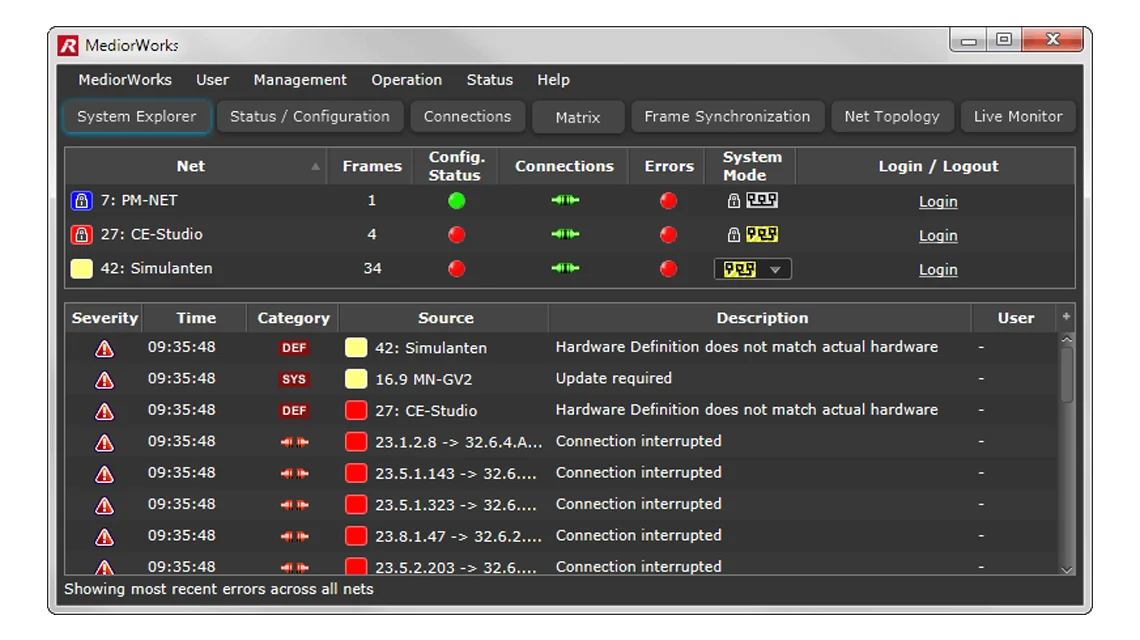Switch to the Matrix tab
Screen dimensions: 1140x640
point(578,117)
